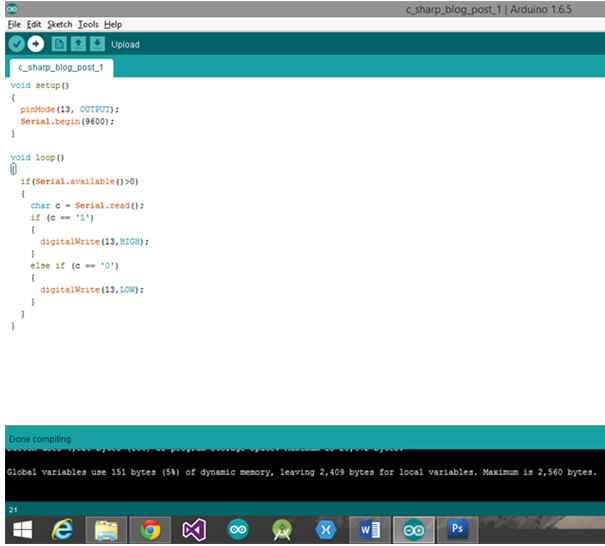Open Photoshop from taskbar
This screenshot has width=605, height=546.
458,530
